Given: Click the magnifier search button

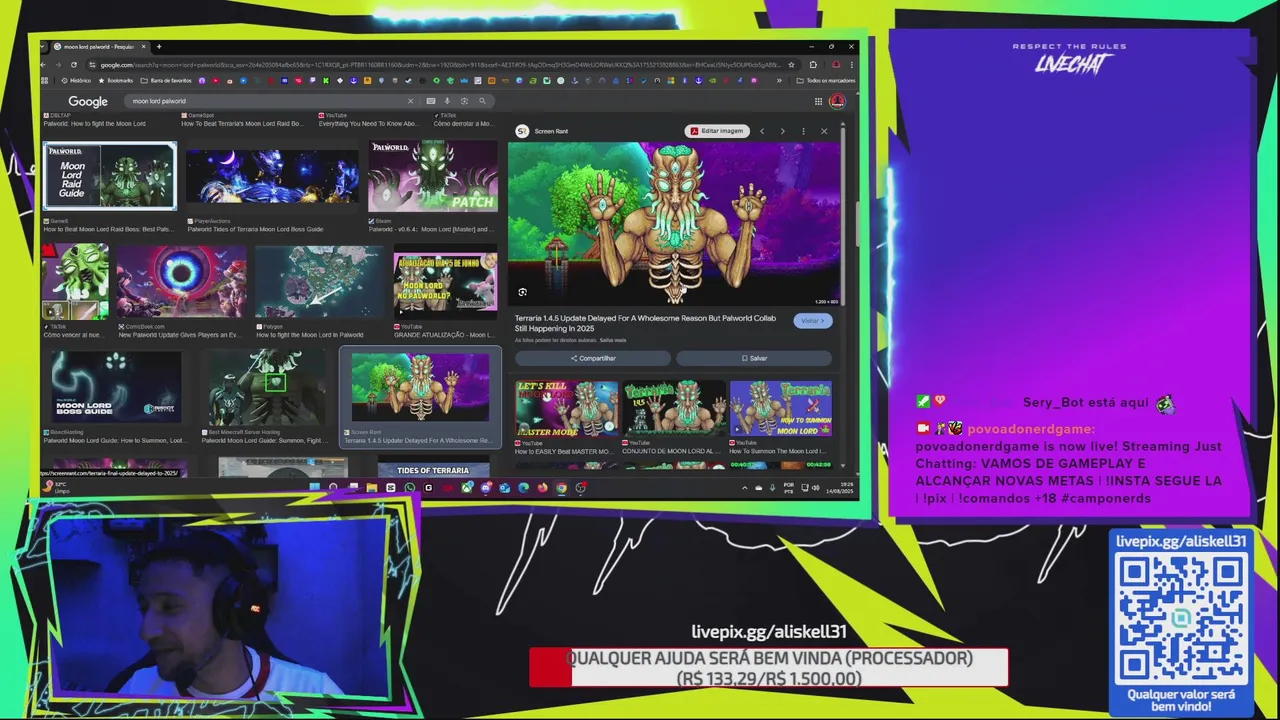Looking at the screenshot, I should (482, 101).
